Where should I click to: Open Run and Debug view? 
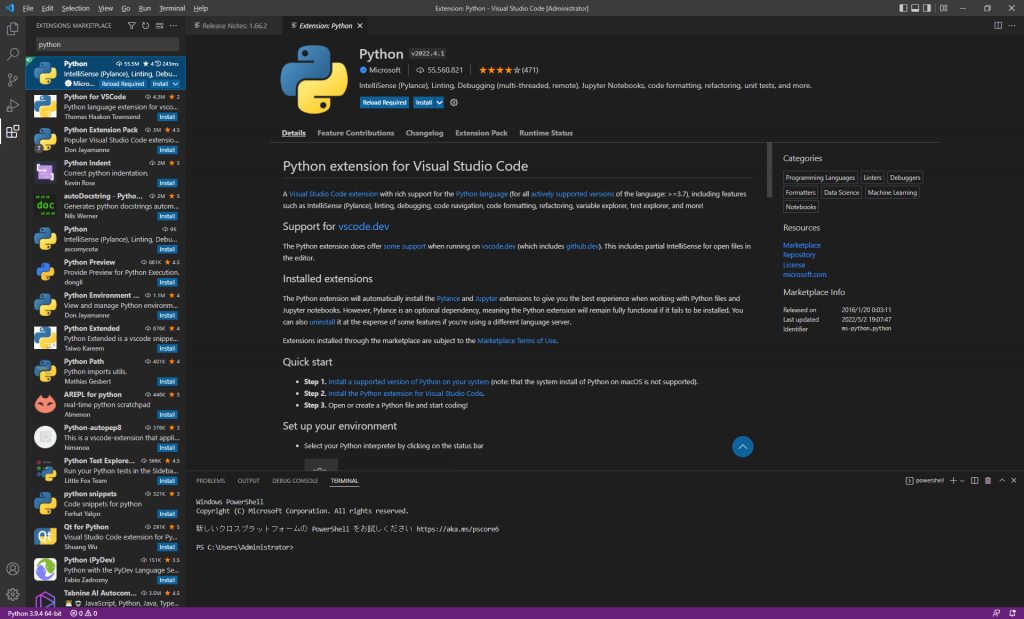pyautogui.click(x=13, y=105)
